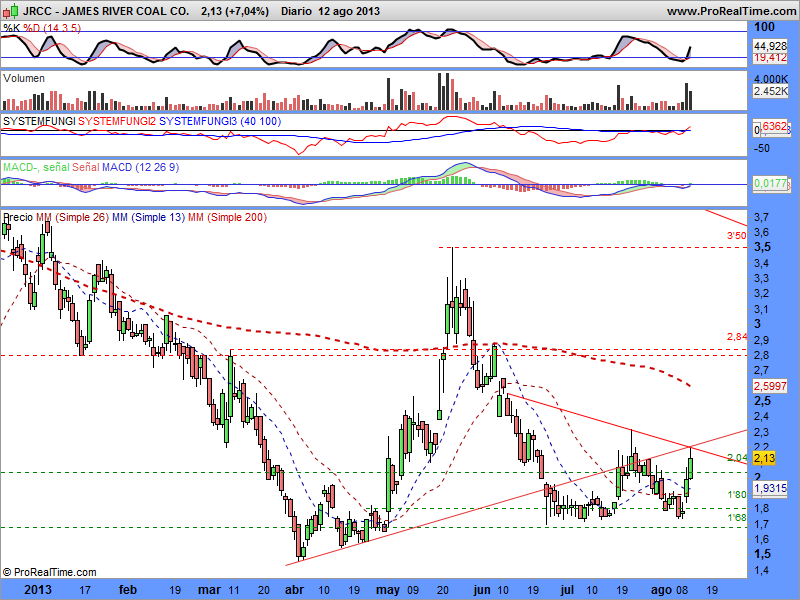The width and height of the screenshot is (800, 600).
Task: Select the black SYSTEMFUNGI indicator label
Action: coord(39,121)
